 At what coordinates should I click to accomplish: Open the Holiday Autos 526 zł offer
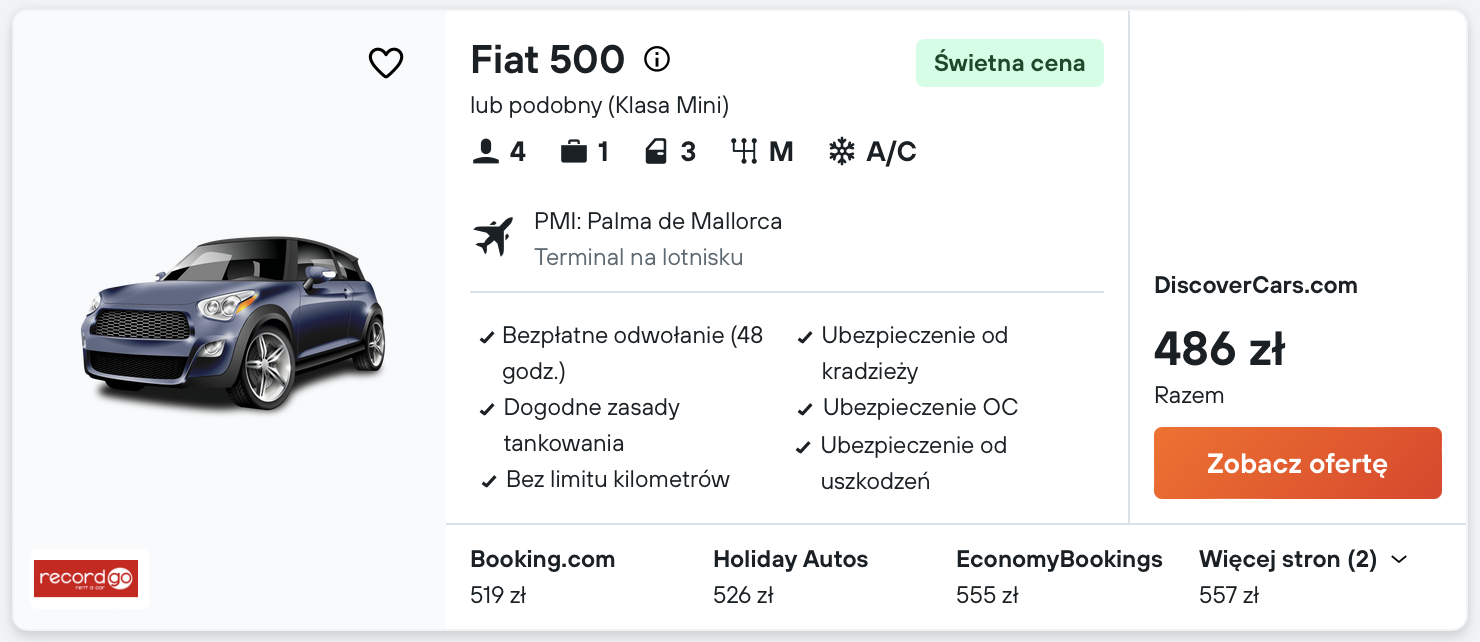coord(790,576)
